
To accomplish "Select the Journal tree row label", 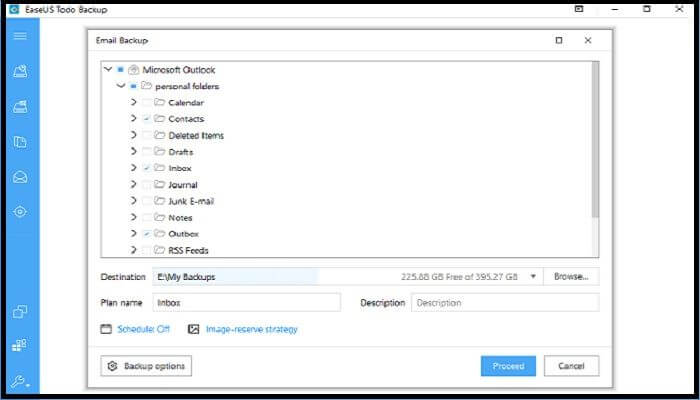I will 183,185.
